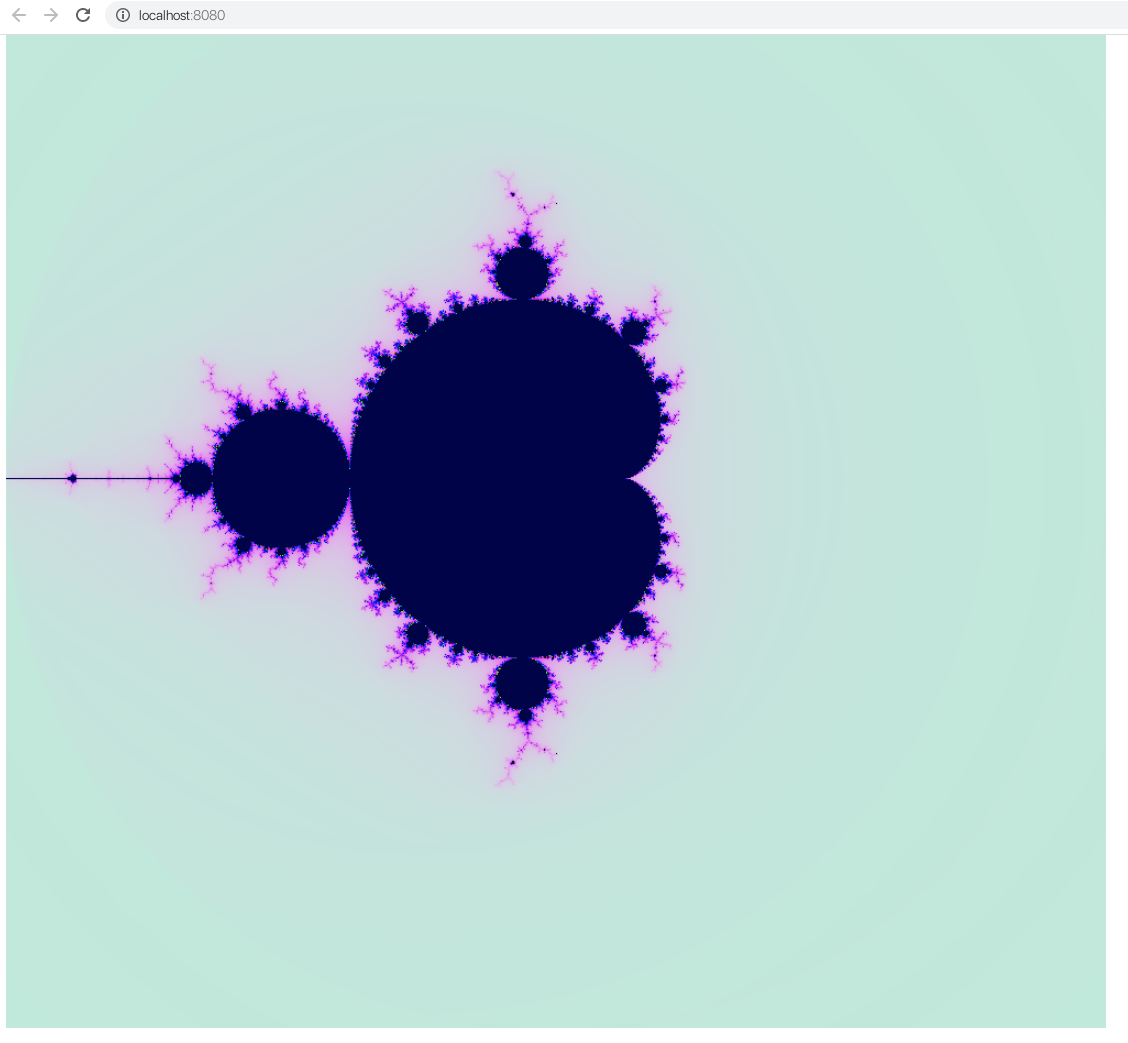Click the localhost:8080 URL text
The image size is (1128, 1043).
point(180,15)
